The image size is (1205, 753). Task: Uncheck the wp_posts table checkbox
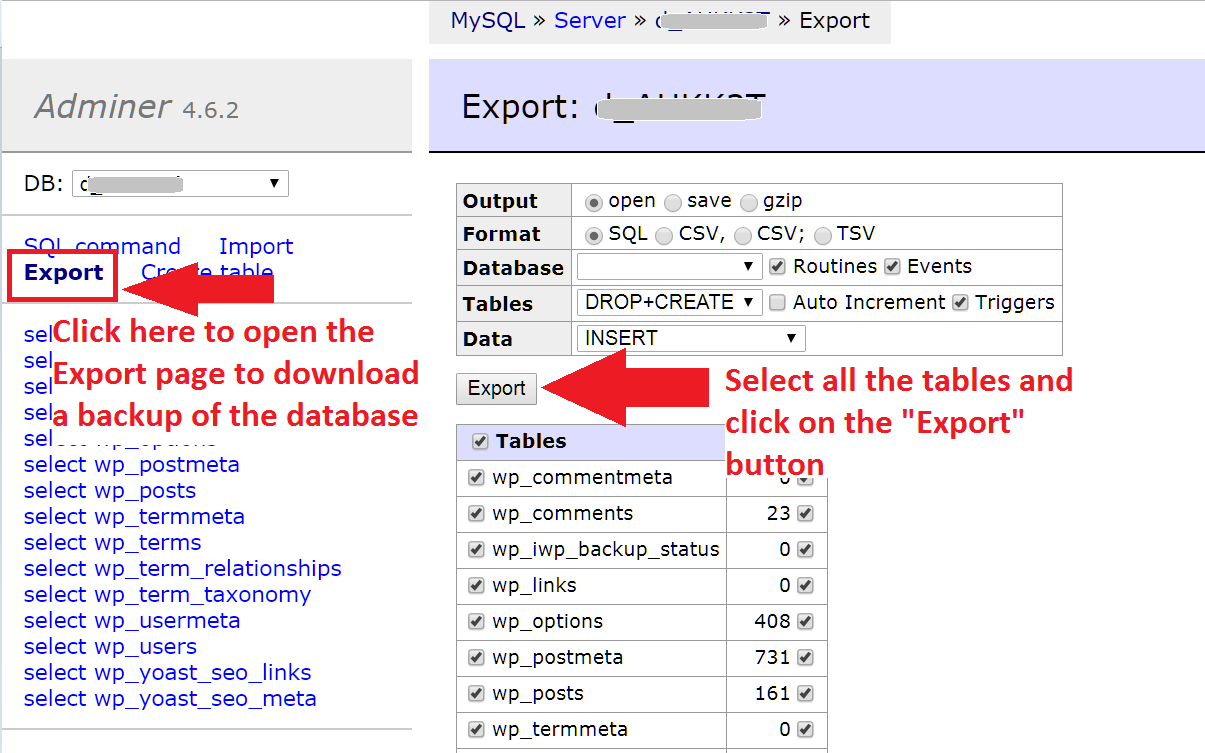[x=476, y=694]
